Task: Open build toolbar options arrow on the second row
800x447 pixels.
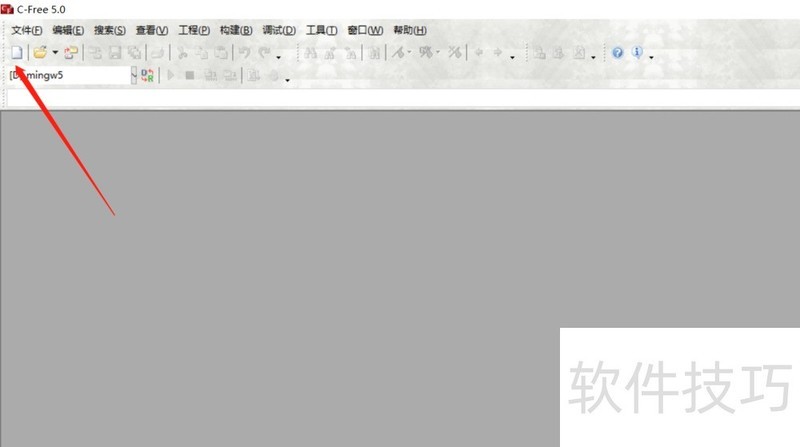Action: (x=287, y=80)
